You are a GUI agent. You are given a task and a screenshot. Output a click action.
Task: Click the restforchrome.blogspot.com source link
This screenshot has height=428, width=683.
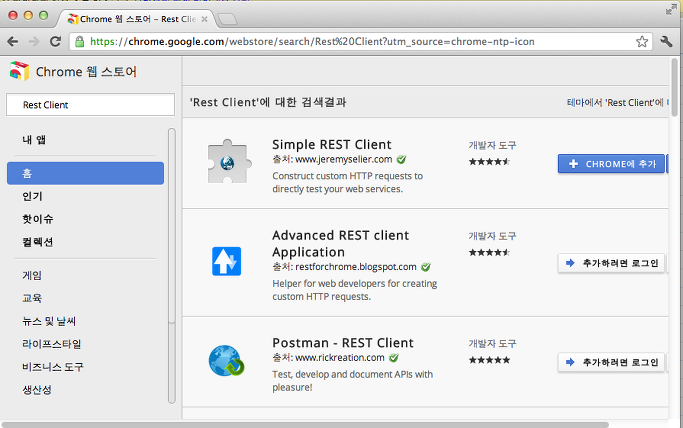pyautogui.click(x=356, y=267)
